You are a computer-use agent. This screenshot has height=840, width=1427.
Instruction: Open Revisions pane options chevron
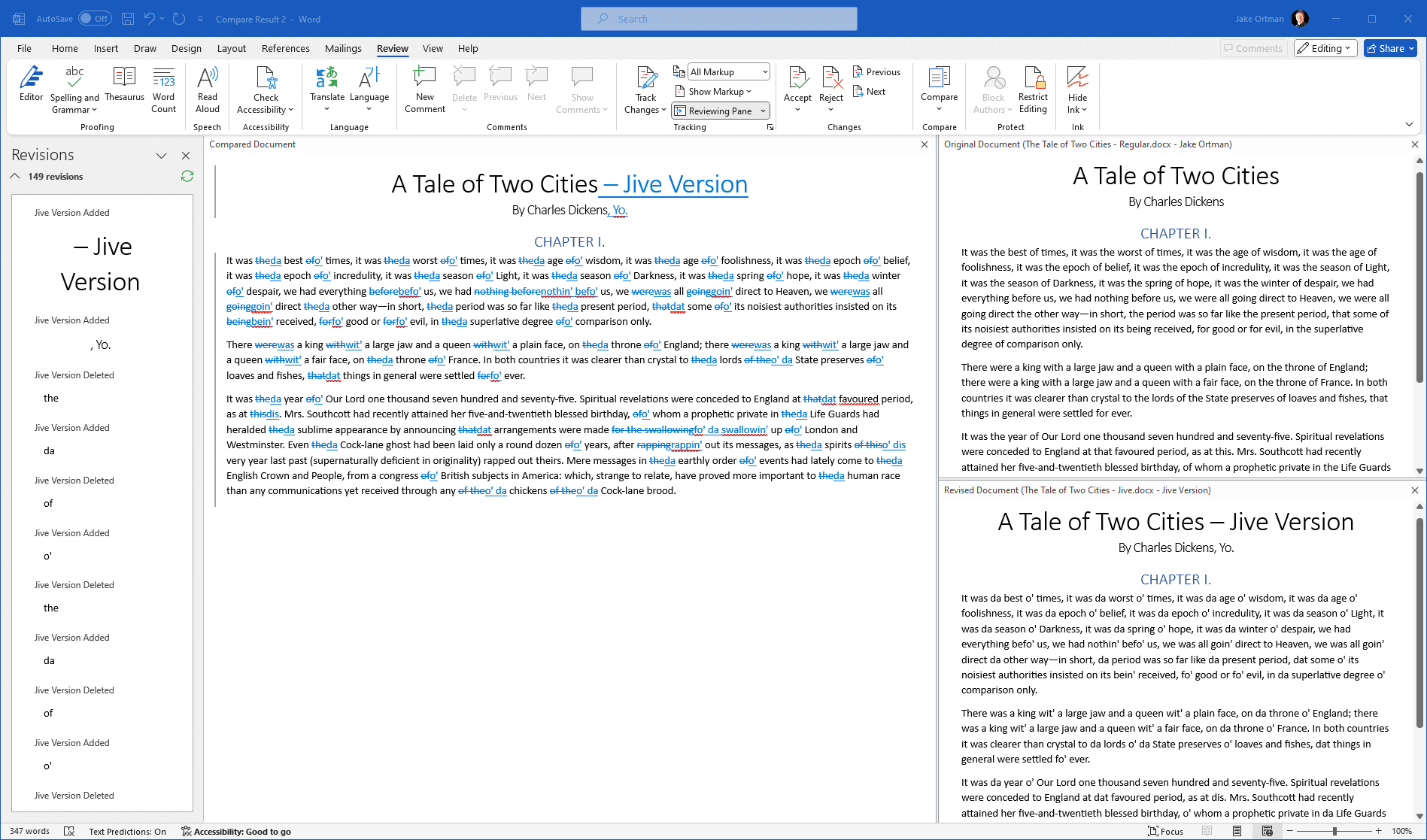[x=161, y=156]
